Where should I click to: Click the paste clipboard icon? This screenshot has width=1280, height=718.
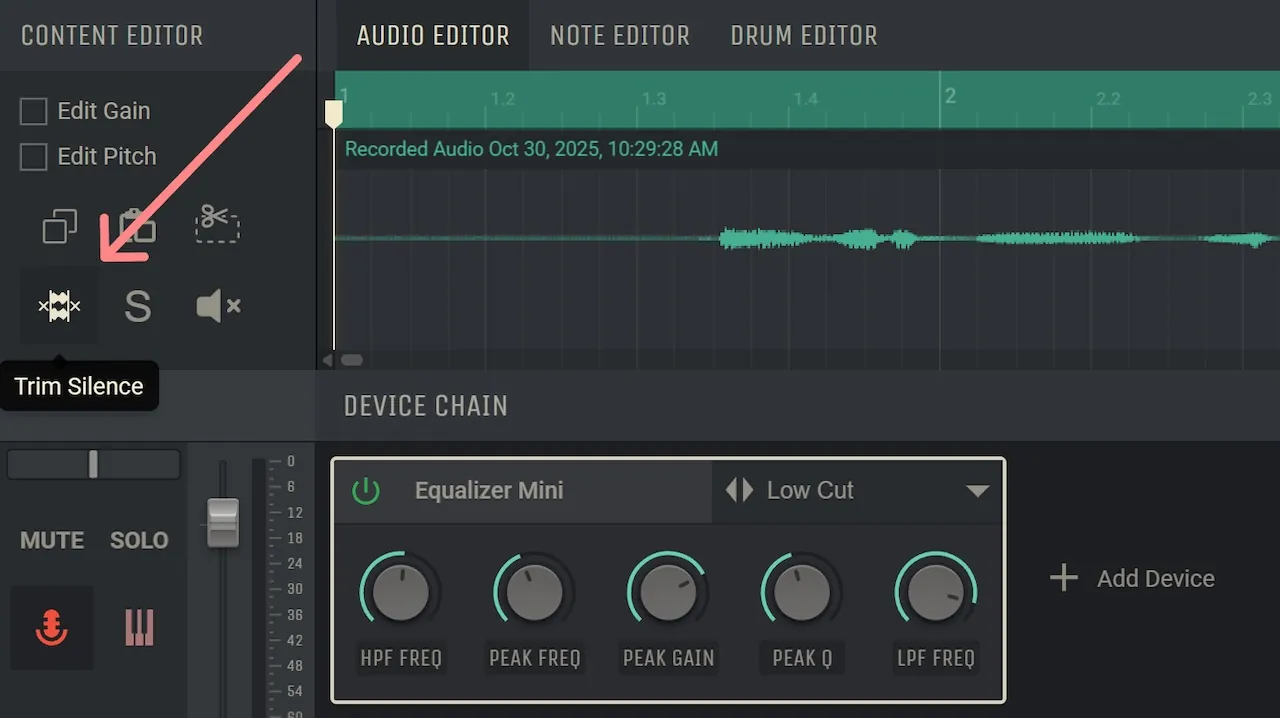pyautogui.click(x=137, y=227)
